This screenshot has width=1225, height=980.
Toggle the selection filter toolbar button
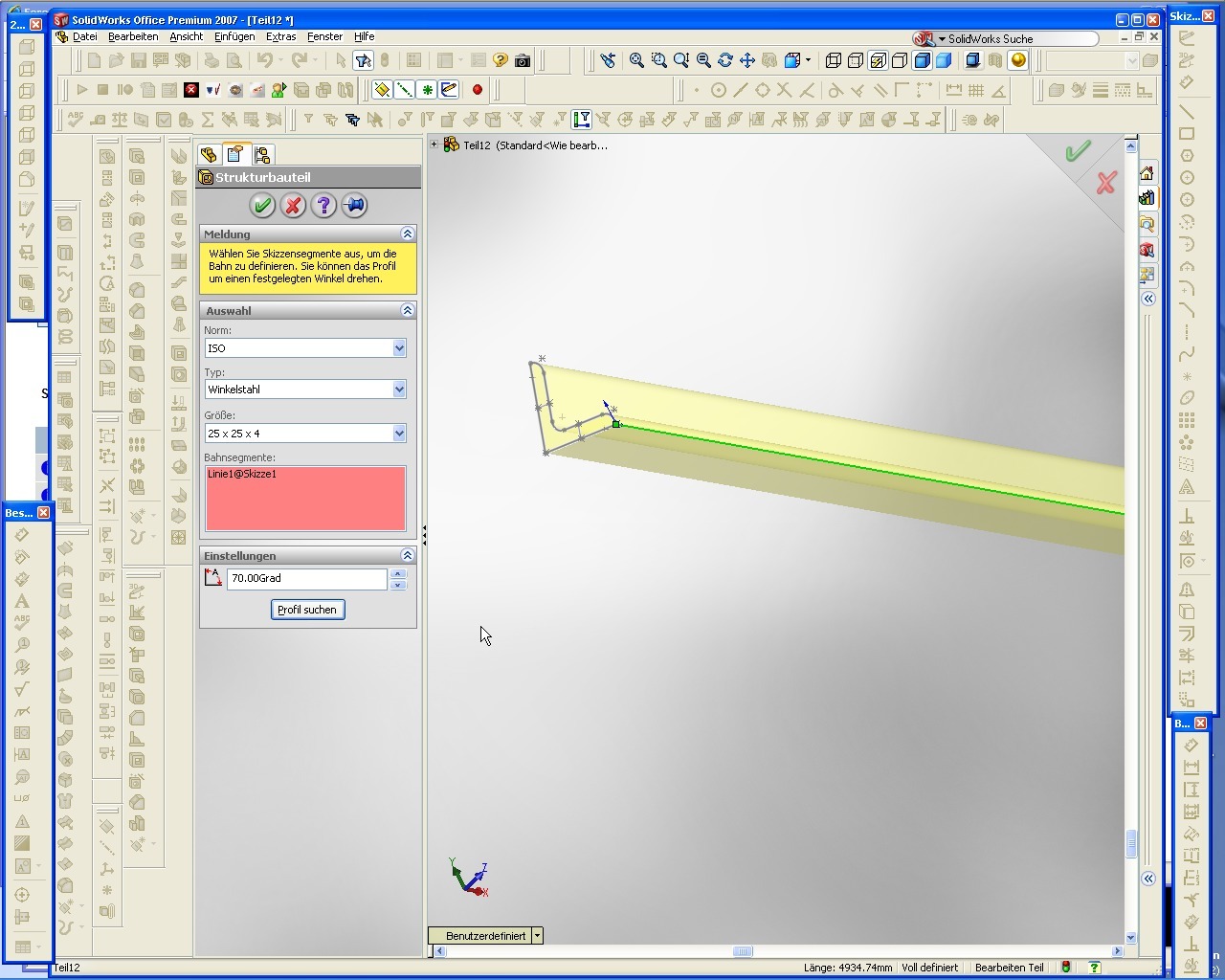coord(364,60)
